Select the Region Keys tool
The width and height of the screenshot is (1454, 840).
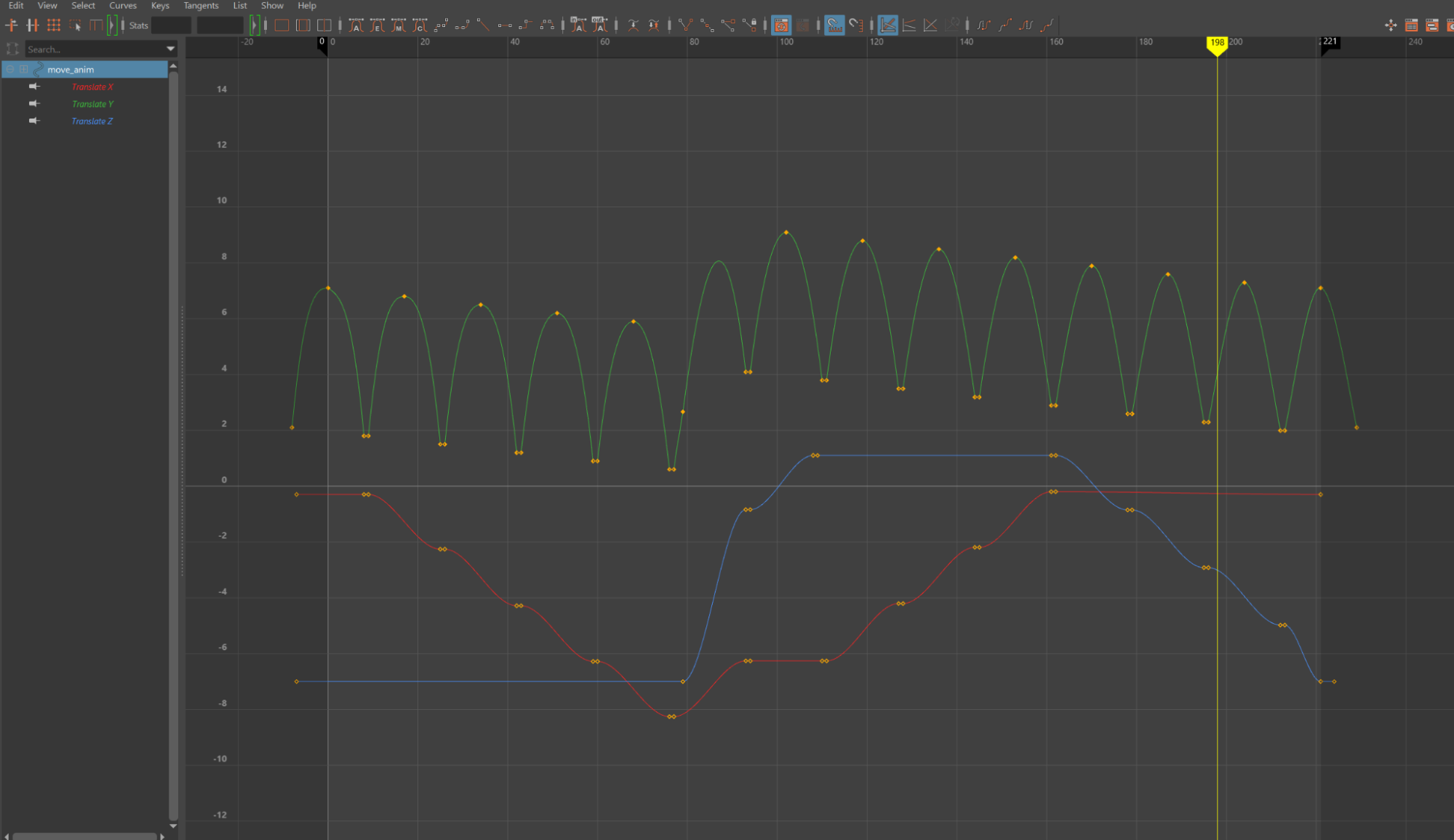pyautogui.click(x=75, y=25)
